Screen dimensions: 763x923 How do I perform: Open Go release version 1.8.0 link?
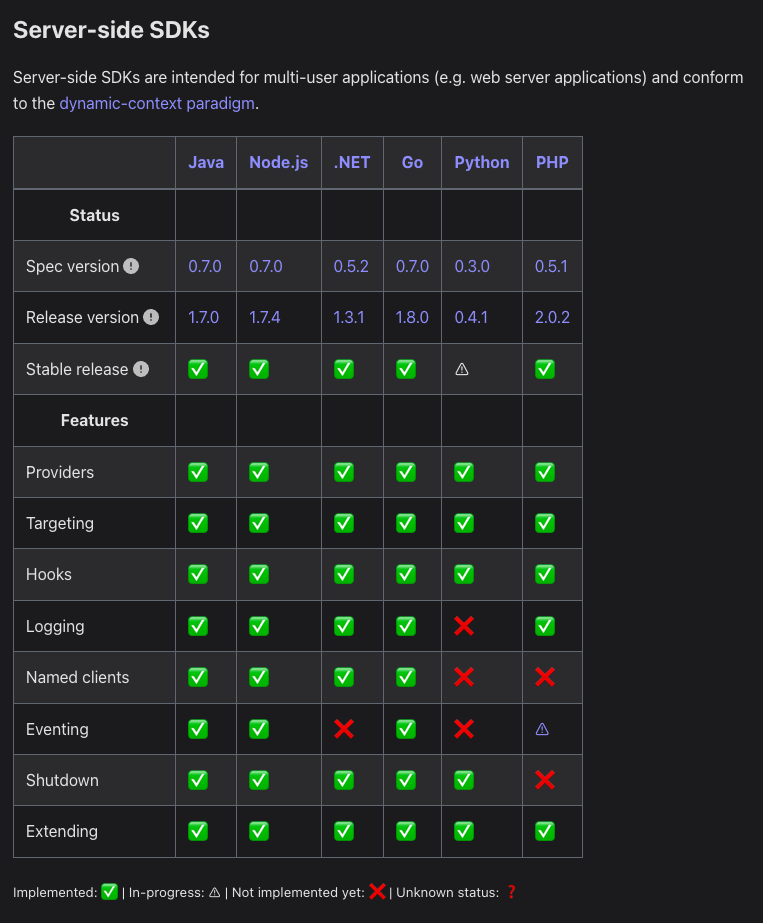[412, 317]
